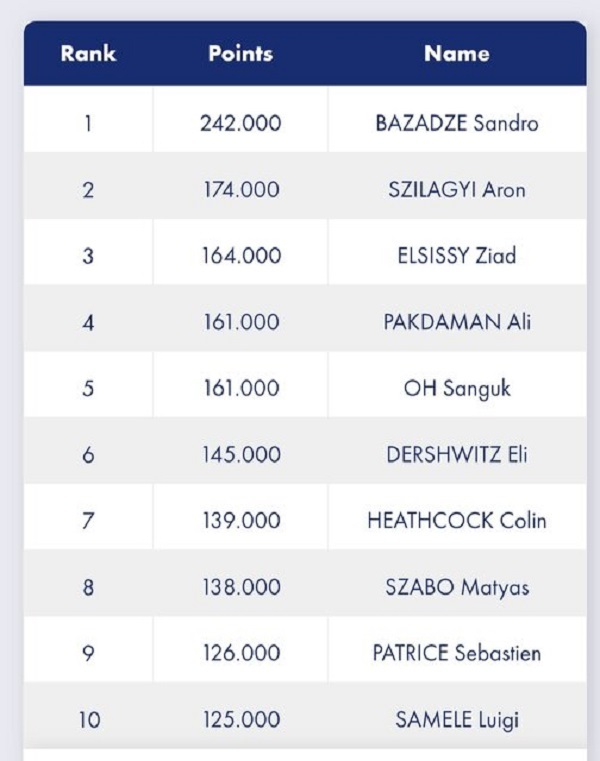Click the Rank column header
This screenshot has height=761, width=600.
(88, 54)
